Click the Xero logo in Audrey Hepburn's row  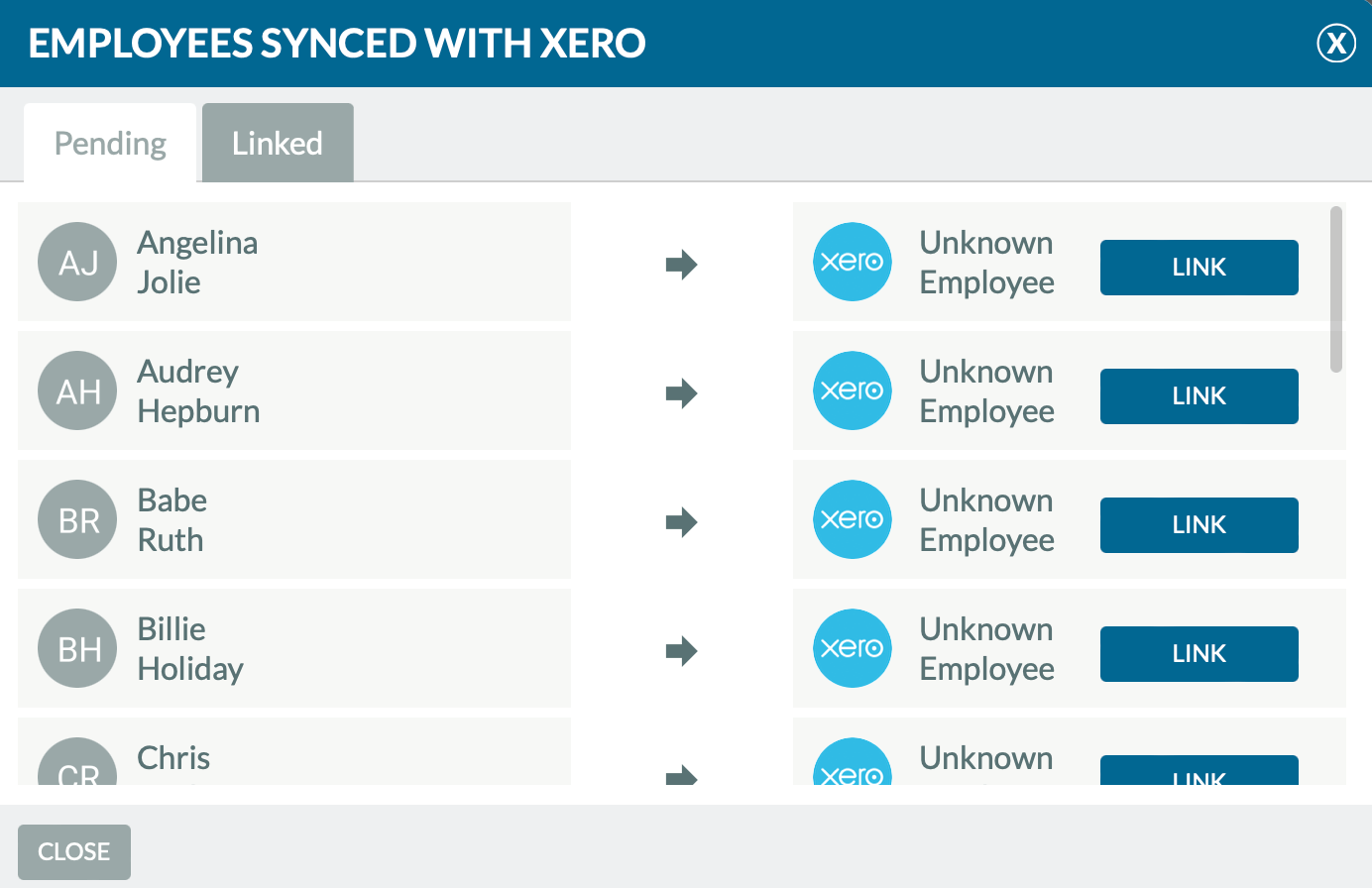[x=853, y=390]
